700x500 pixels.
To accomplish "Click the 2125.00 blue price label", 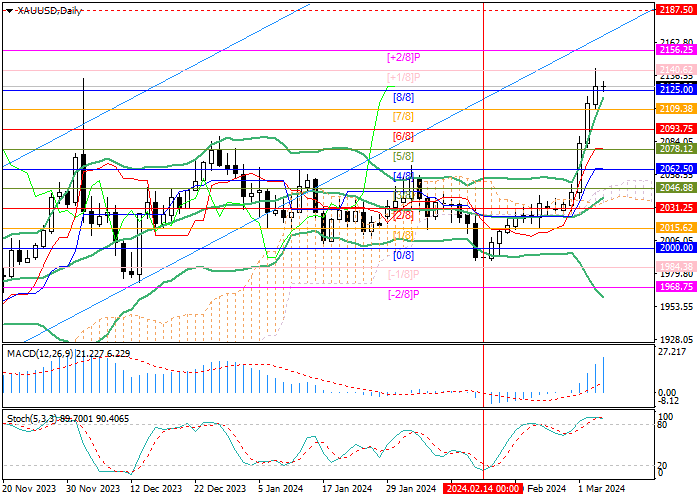I will (676, 90).
